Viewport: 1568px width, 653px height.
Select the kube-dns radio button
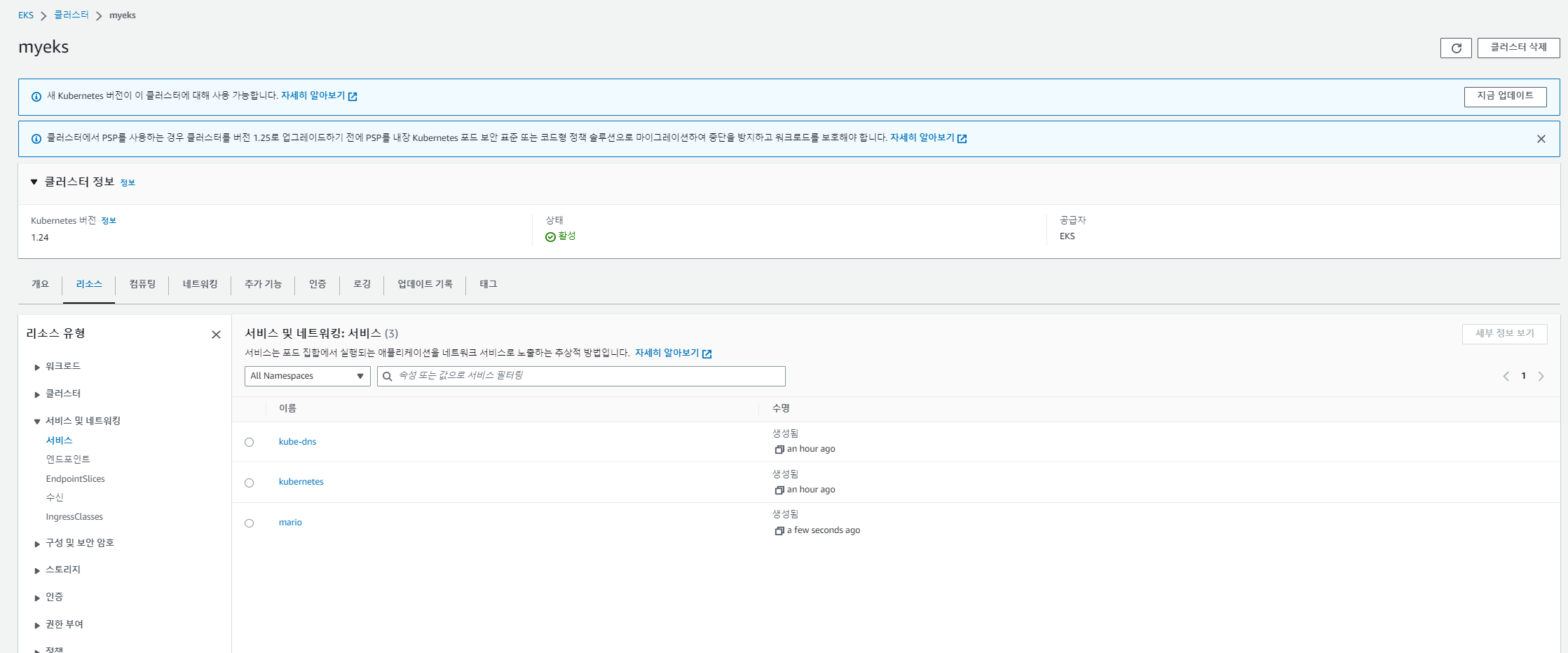tap(249, 442)
